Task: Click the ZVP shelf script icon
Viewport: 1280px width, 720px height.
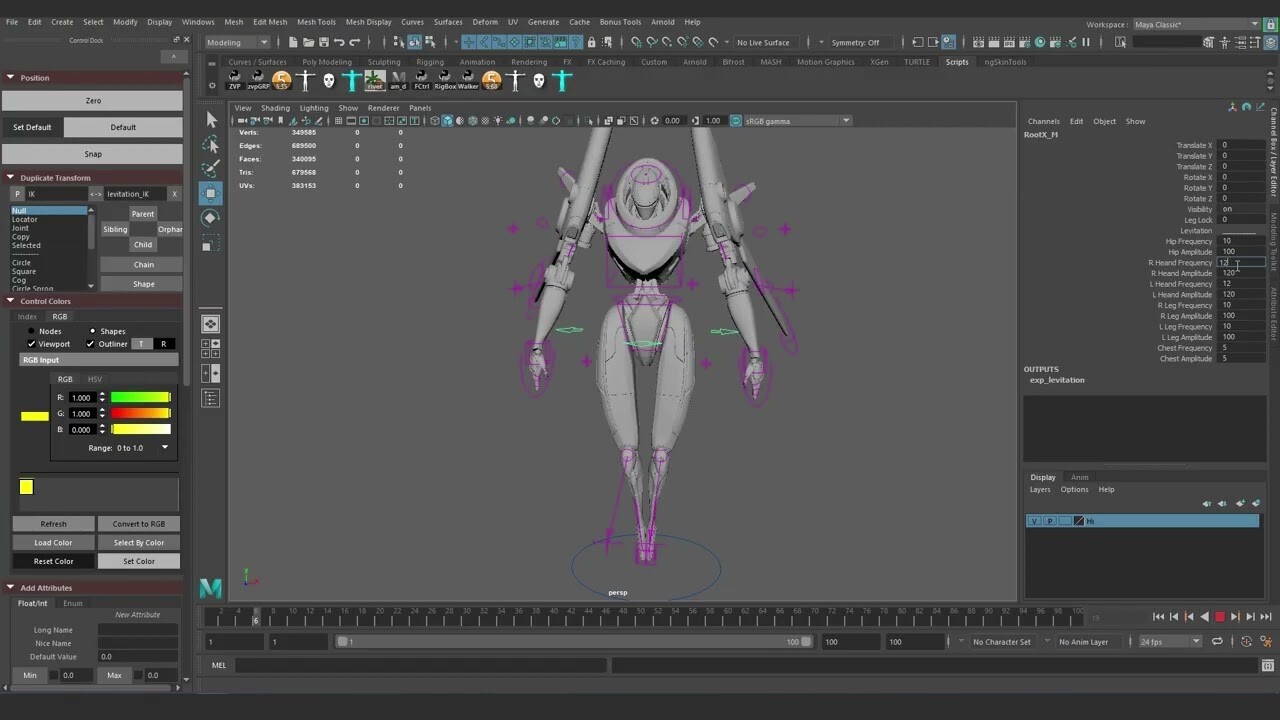Action: pos(235,79)
